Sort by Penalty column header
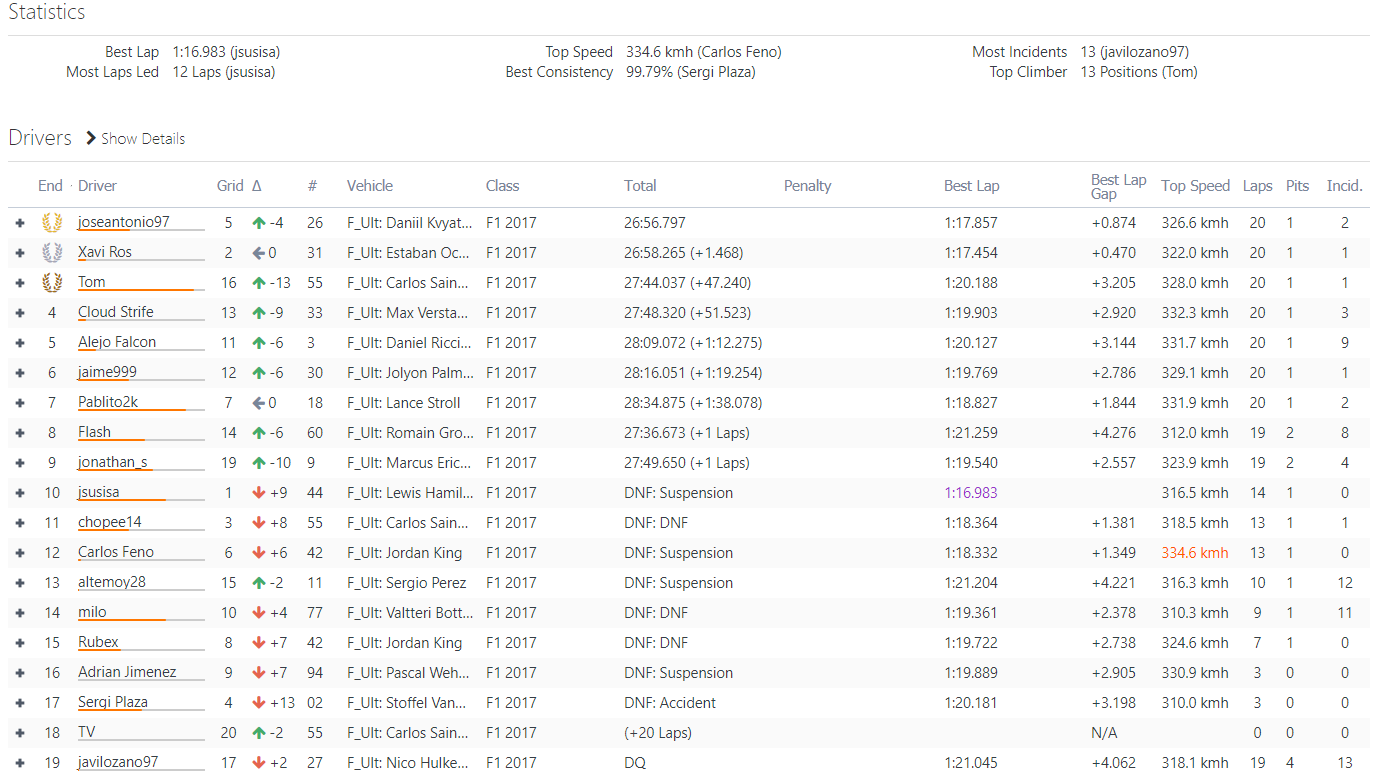 [x=808, y=186]
